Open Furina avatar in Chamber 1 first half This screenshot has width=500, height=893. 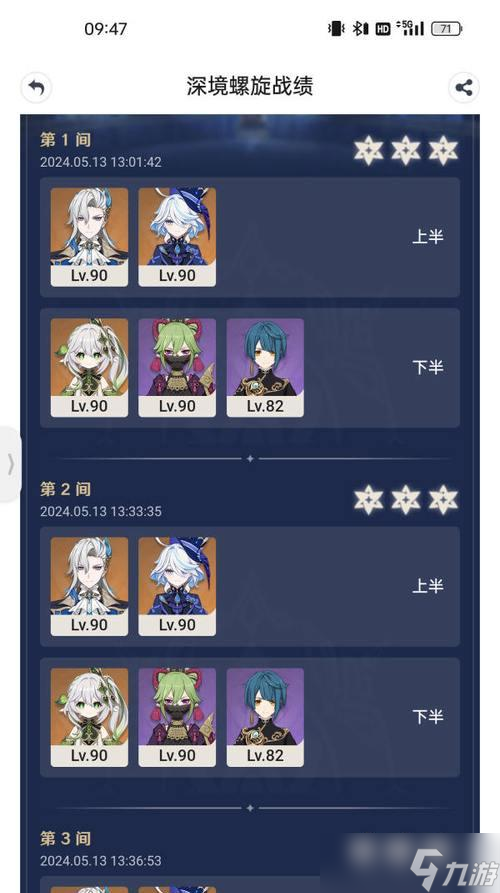click(177, 237)
